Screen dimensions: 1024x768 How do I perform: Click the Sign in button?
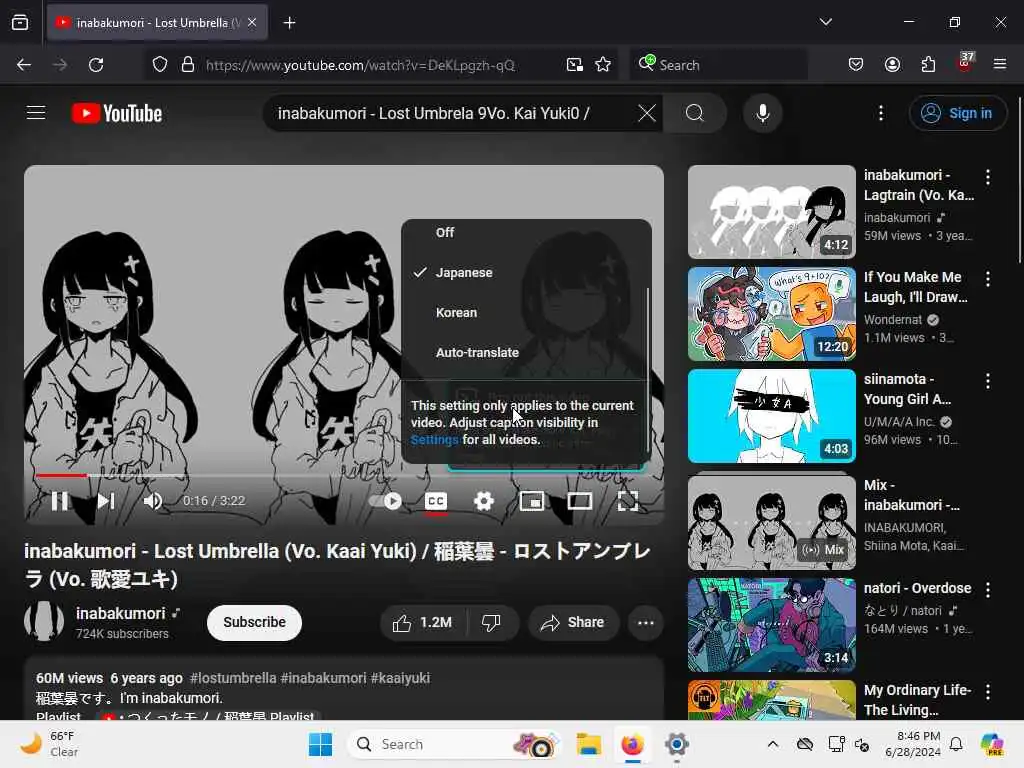point(957,113)
